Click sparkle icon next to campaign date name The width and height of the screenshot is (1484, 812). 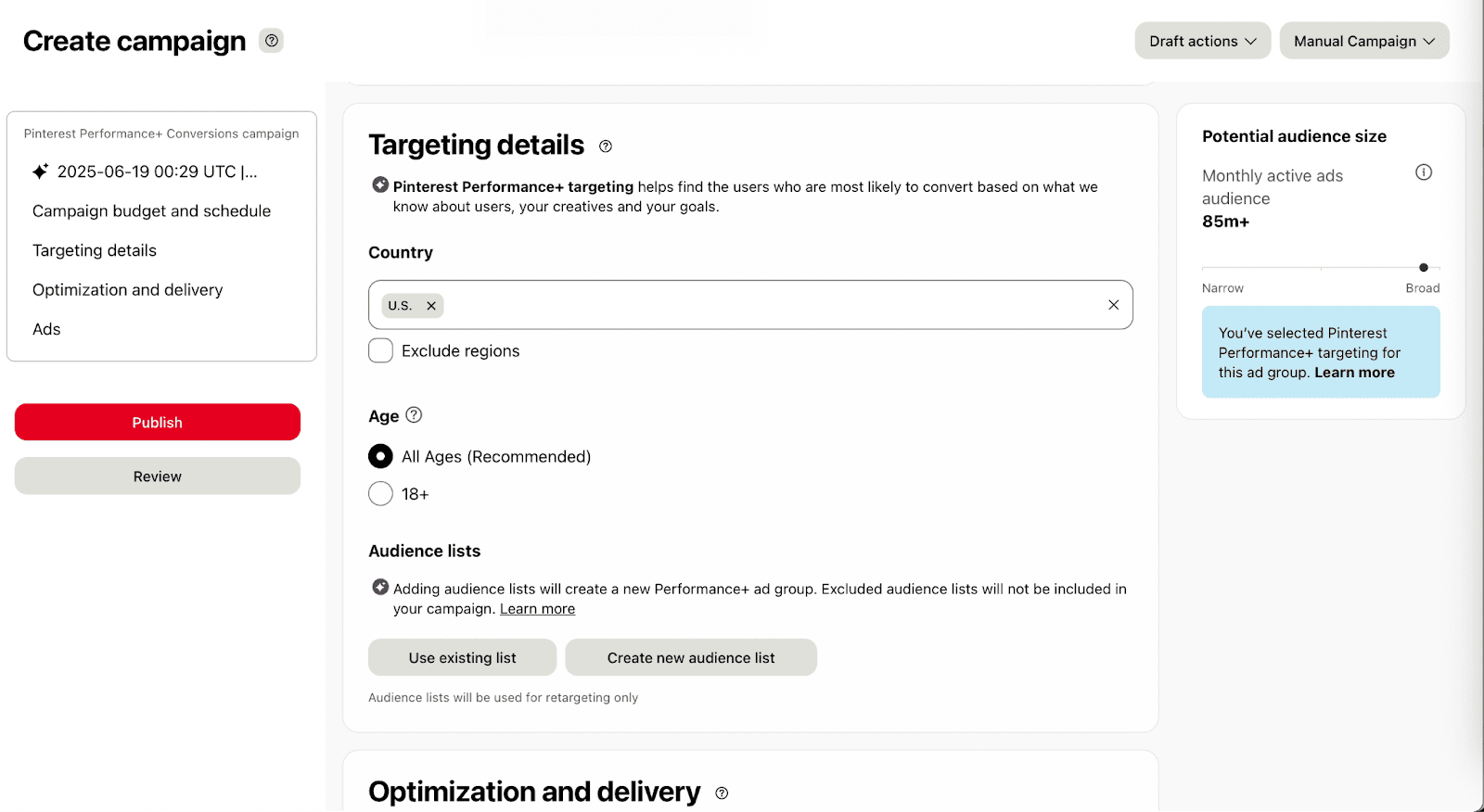(40, 171)
